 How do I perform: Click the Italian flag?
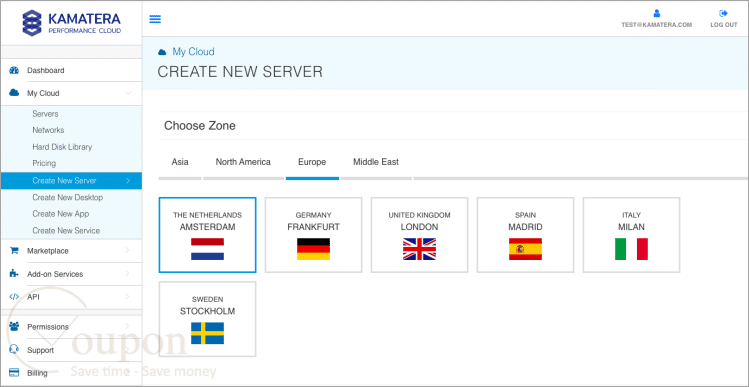pyautogui.click(x=631, y=249)
